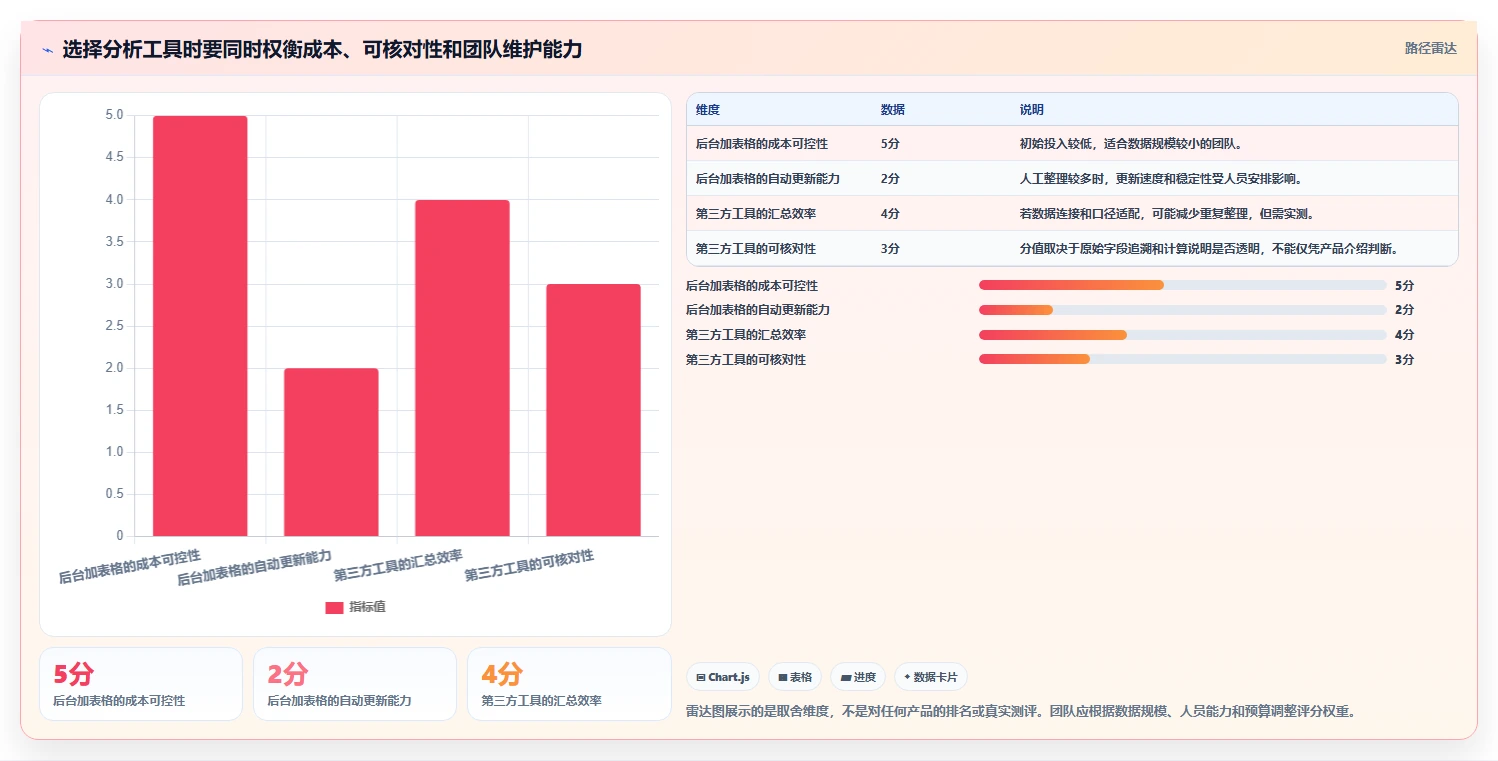The width and height of the screenshot is (1498, 761).
Task: Click the footer note starting 雷达图展示的是取舍维度
Action: click(1020, 712)
